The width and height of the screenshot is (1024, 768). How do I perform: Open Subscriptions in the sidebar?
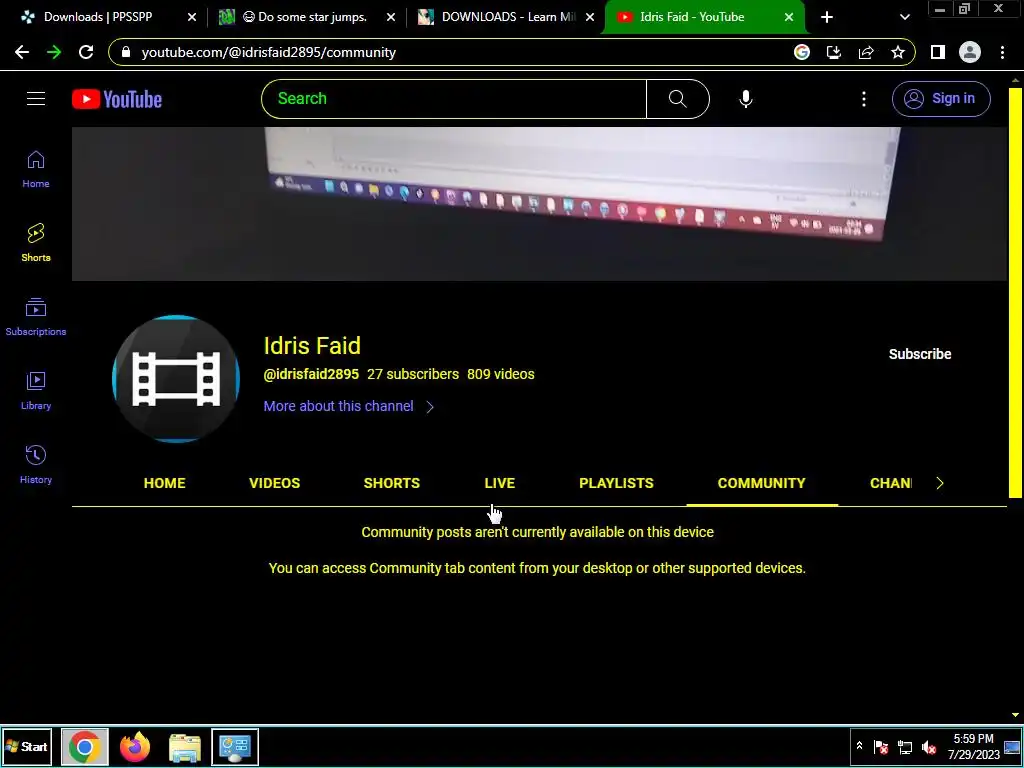(36, 317)
